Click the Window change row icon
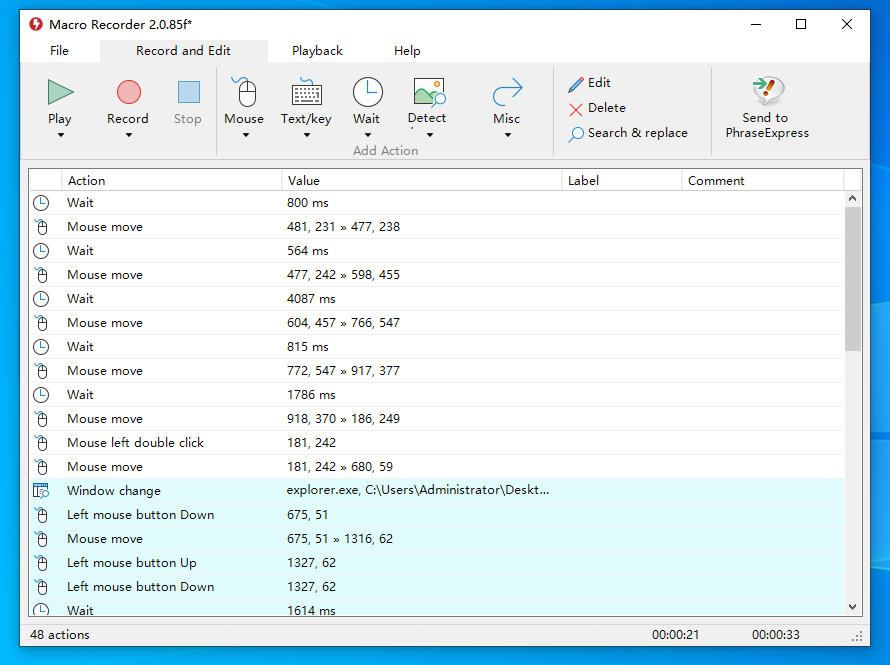This screenshot has width=890, height=665. [41, 491]
